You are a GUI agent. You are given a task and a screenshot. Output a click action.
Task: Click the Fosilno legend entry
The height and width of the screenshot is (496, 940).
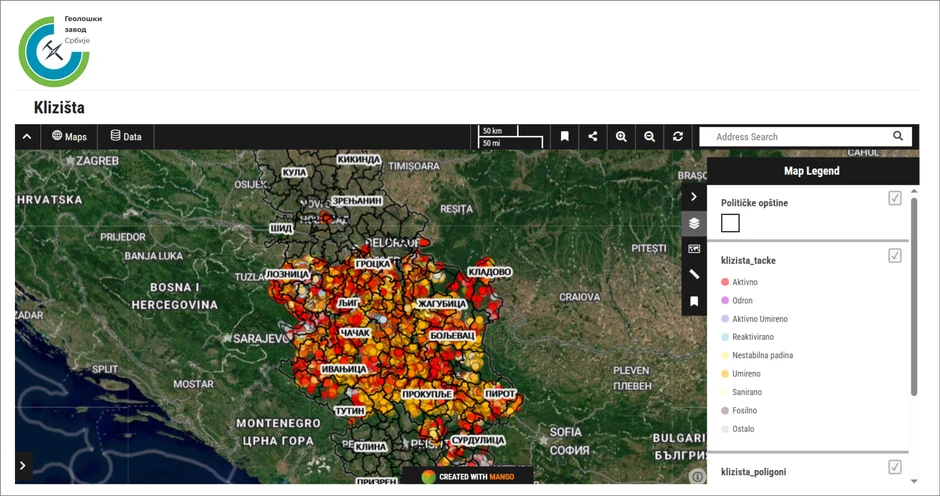(x=739, y=411)
